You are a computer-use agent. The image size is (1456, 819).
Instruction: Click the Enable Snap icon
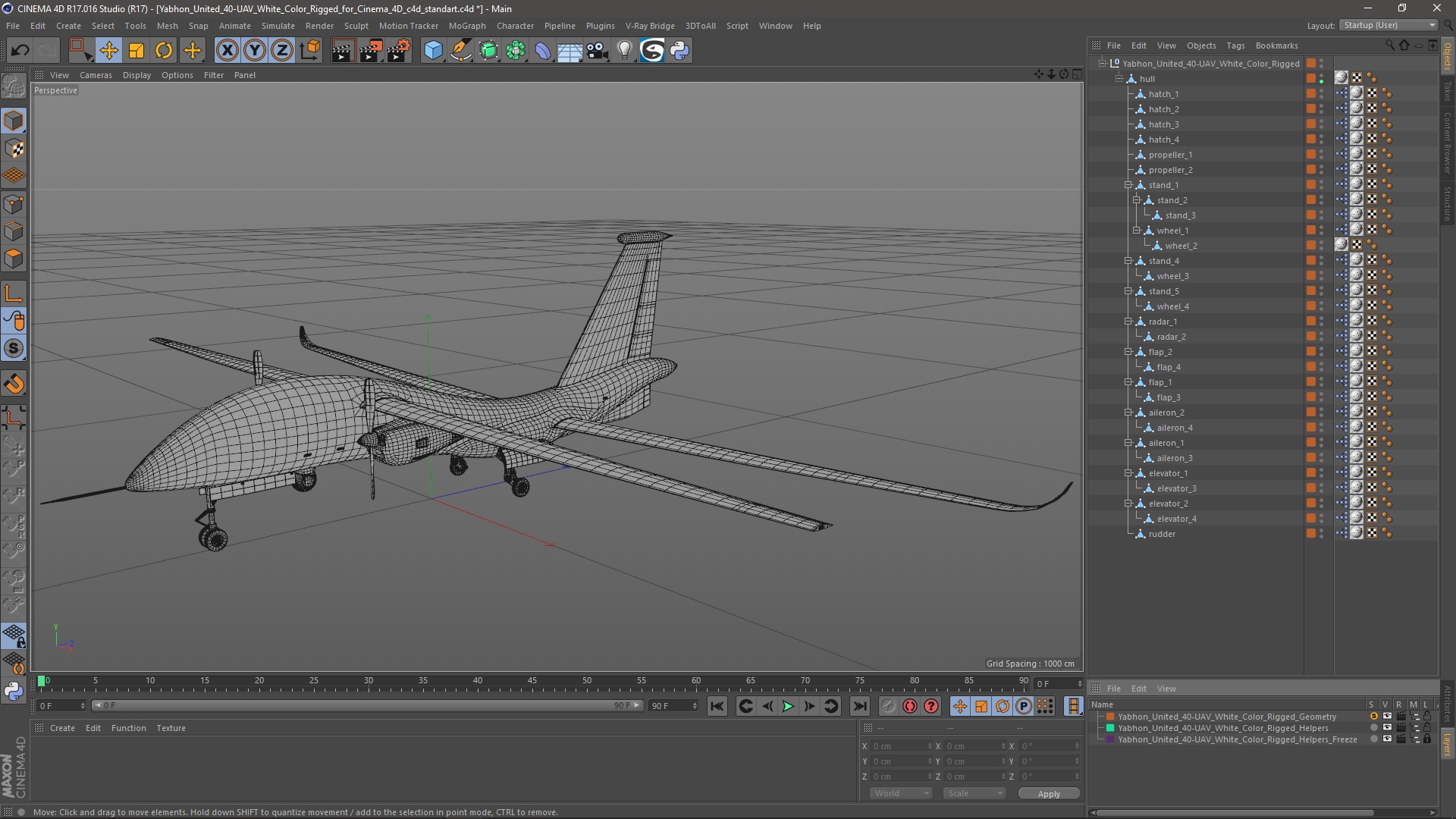tap(14, 384)
